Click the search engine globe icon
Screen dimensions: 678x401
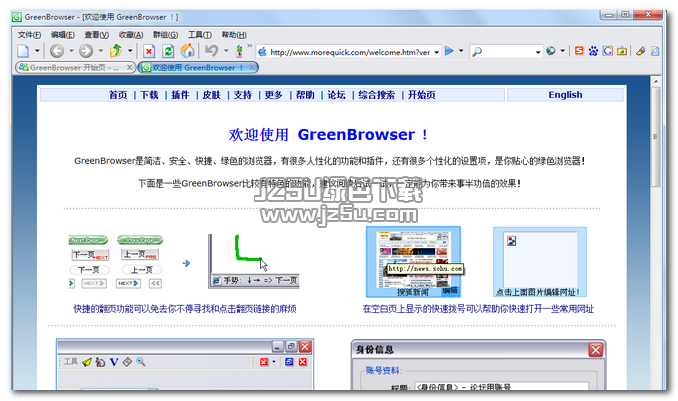pyautogui.click(x=551, y=51)
